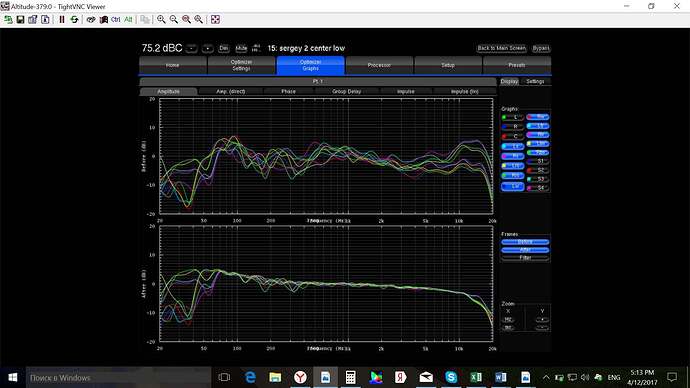Toggle the Dim button
690x388 pixels.
tap(224, 48)
